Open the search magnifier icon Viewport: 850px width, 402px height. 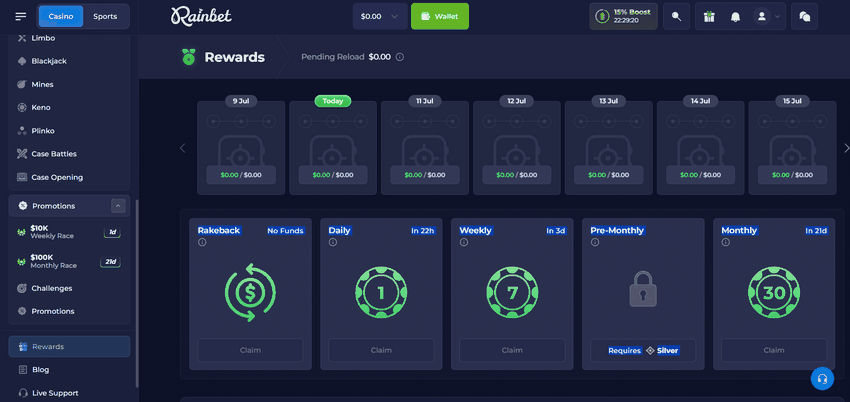[677, 17]
